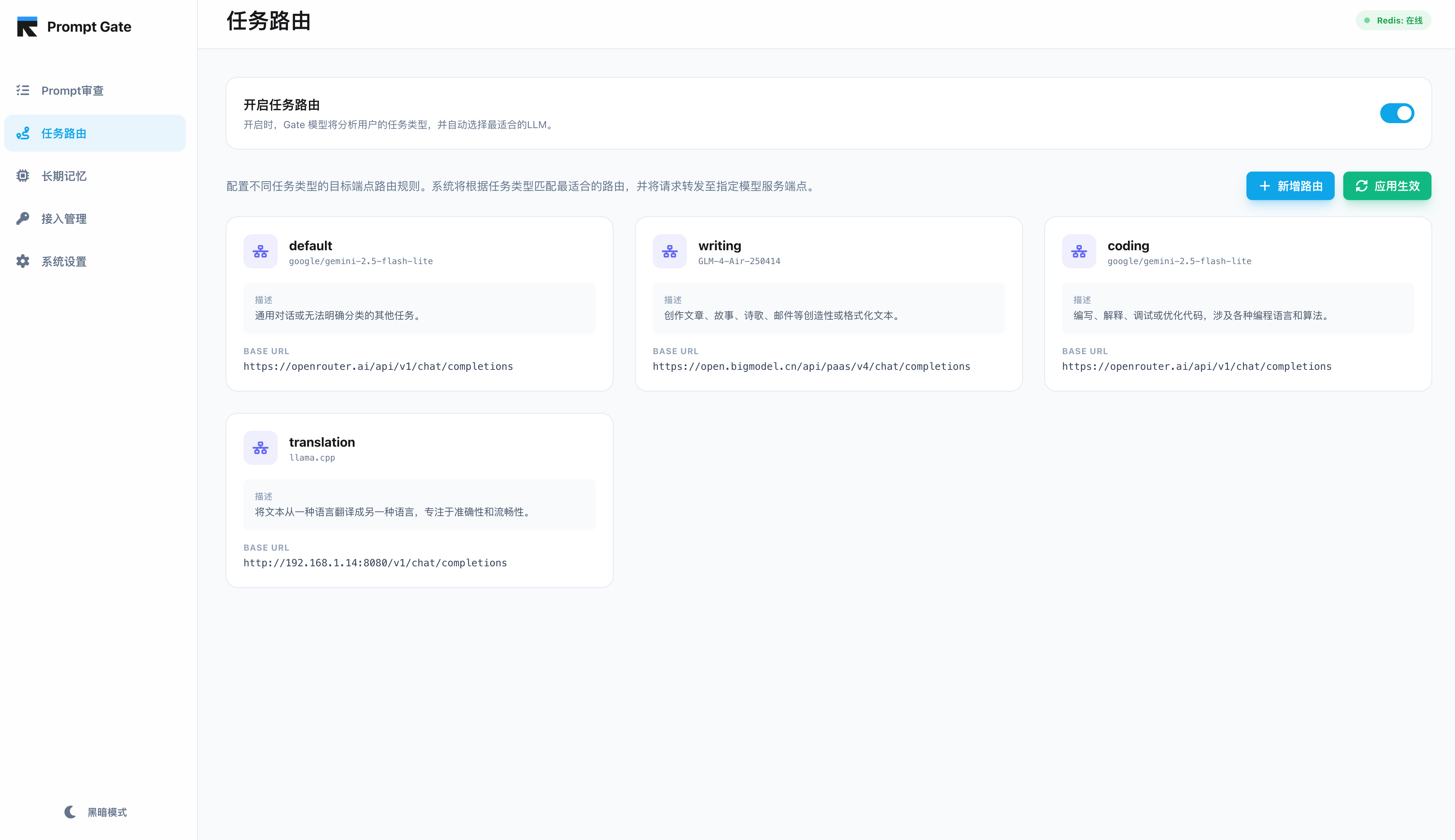Screen dimensions: 1455x840
Task: Click the translation route network icon
Action: click(x=260, y=448)
